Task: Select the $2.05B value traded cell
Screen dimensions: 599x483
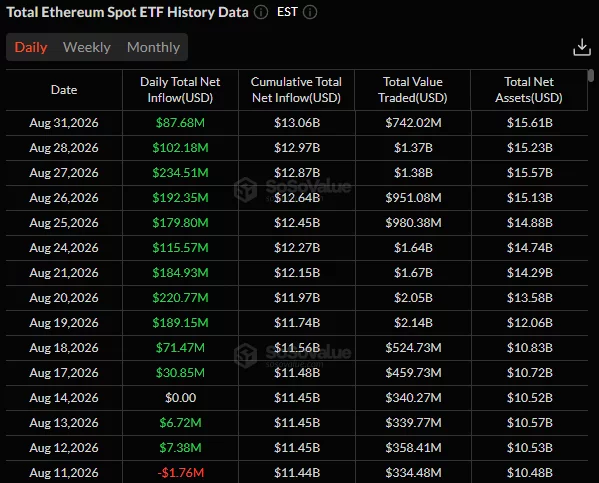Action: click(413, 298)
